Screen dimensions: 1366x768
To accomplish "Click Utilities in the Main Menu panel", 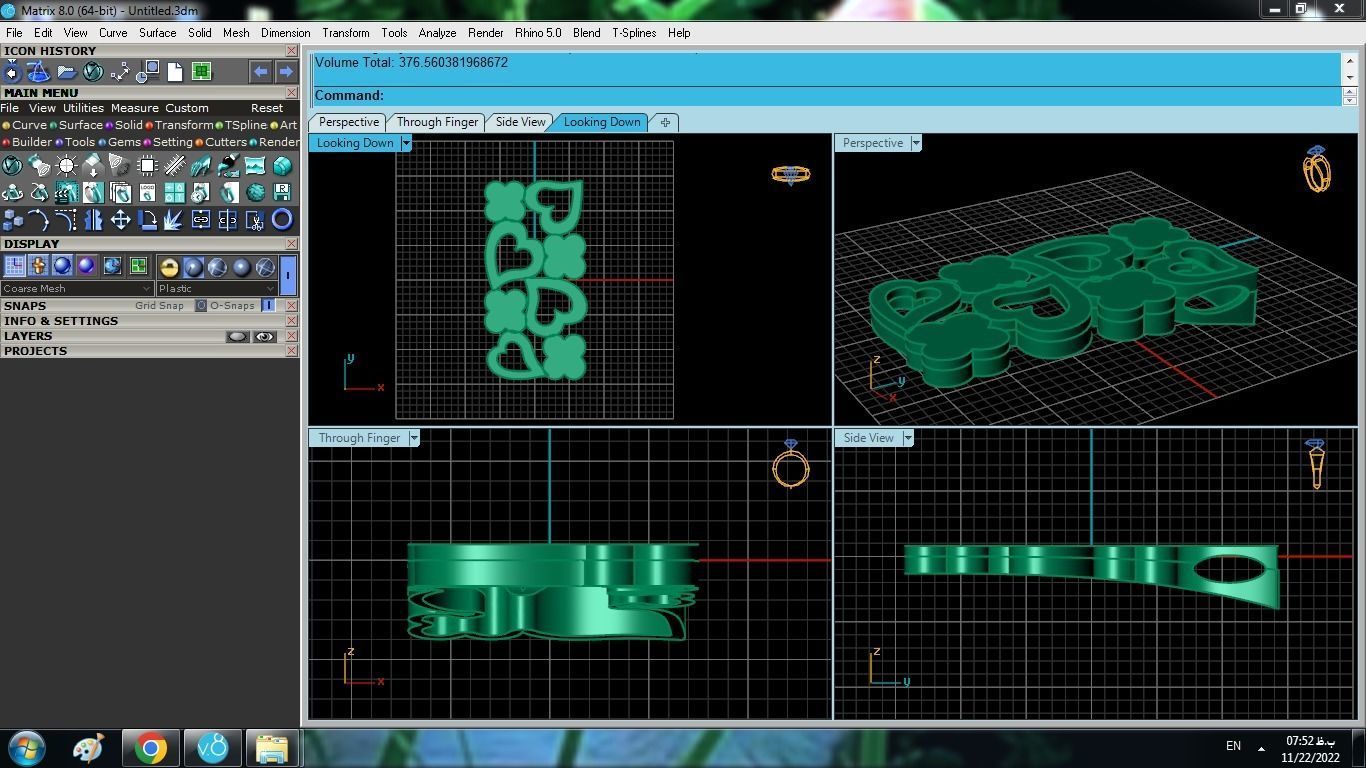I will [83, 108].
